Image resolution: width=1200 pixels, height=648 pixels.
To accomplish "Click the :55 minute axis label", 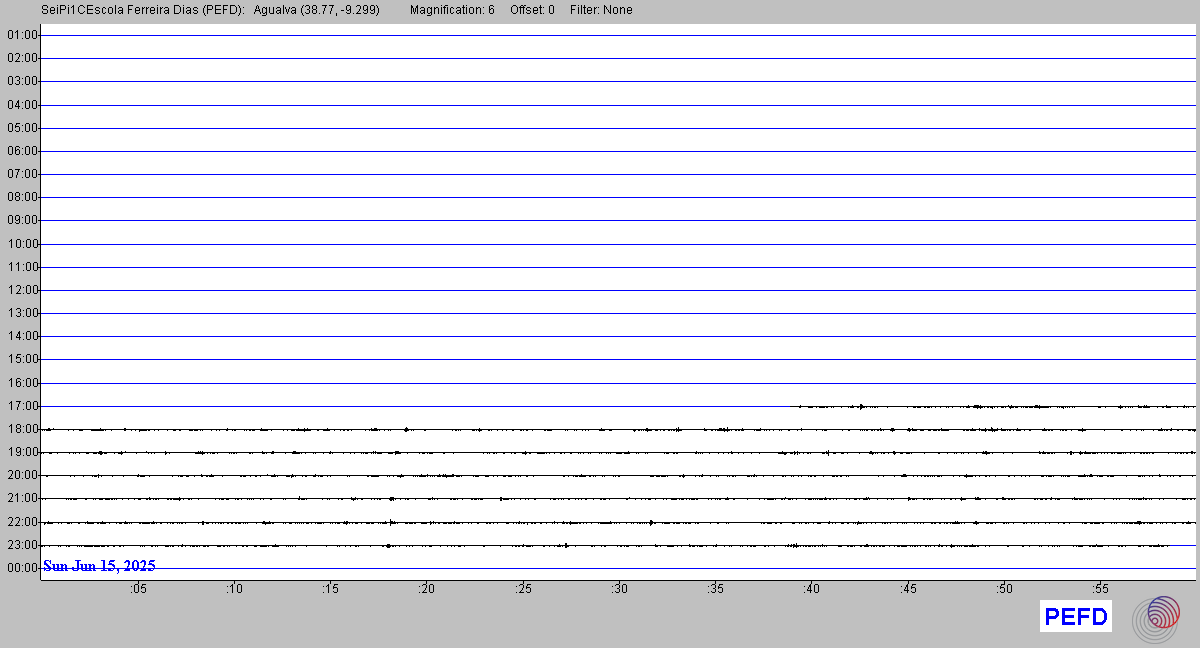I will point(1100,589).
